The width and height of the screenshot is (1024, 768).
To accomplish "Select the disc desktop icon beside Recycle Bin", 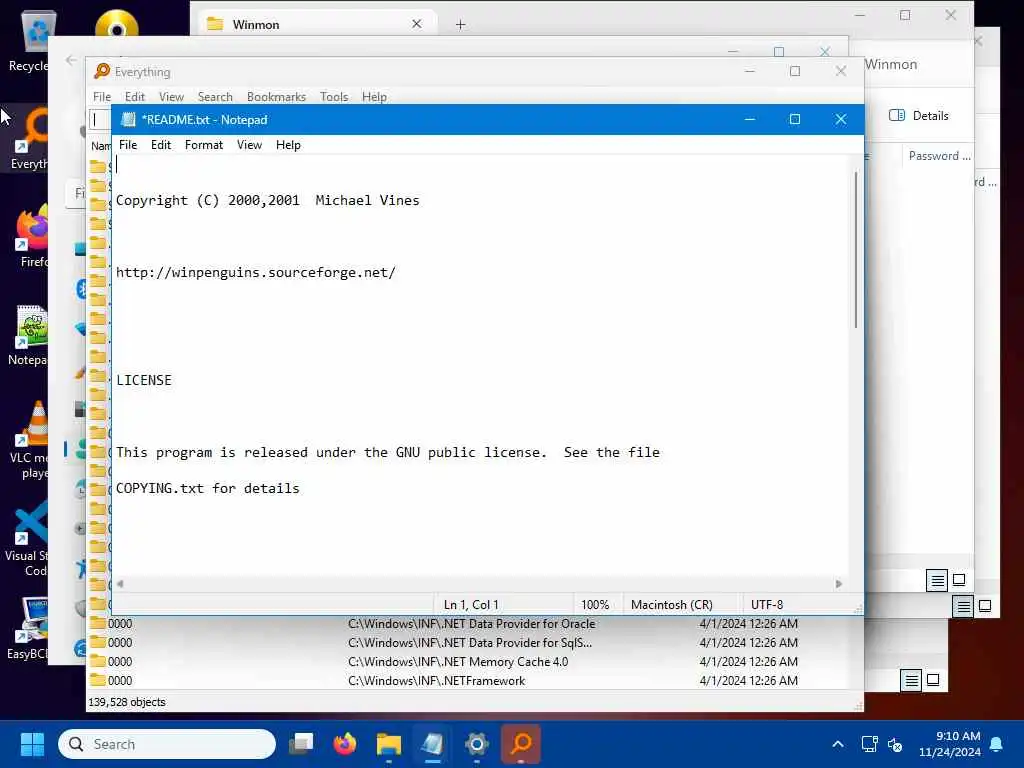I will (117, 25).
